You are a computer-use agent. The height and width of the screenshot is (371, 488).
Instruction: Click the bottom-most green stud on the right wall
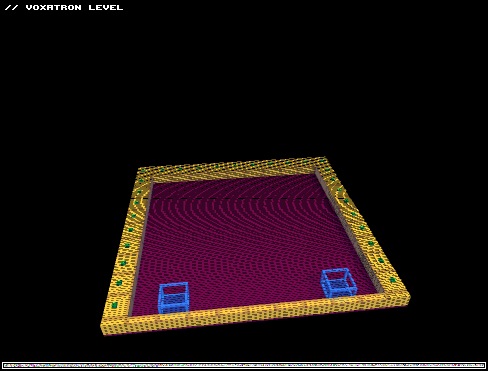pos(393,280)
